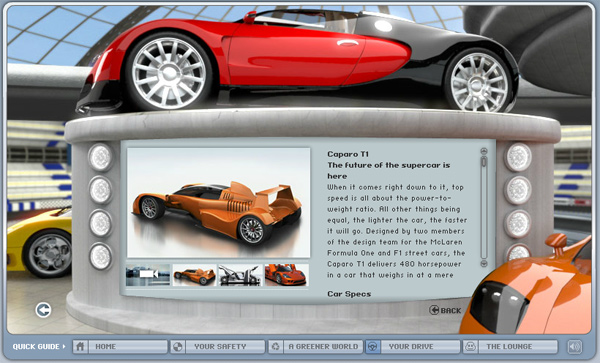The height and width of the screenshot is (363, 600).
Task: Click the steering wheel icon beside YOUR DRIVE
Action: pos(372,347)
